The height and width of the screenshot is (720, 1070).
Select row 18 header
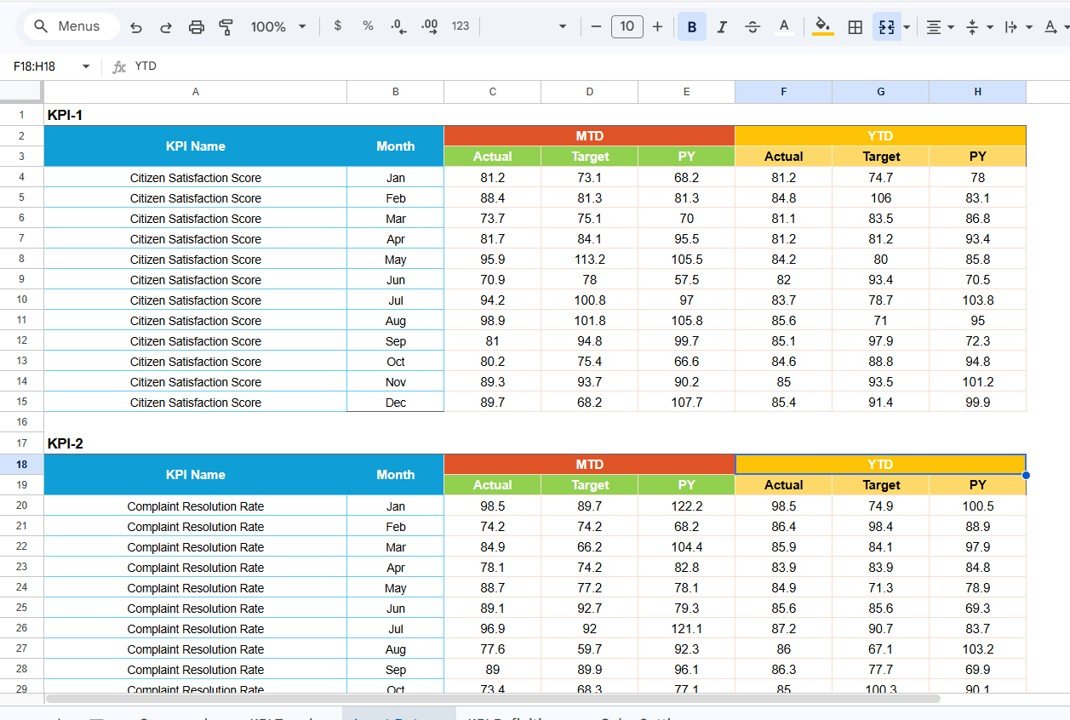(x=22, y=465)
